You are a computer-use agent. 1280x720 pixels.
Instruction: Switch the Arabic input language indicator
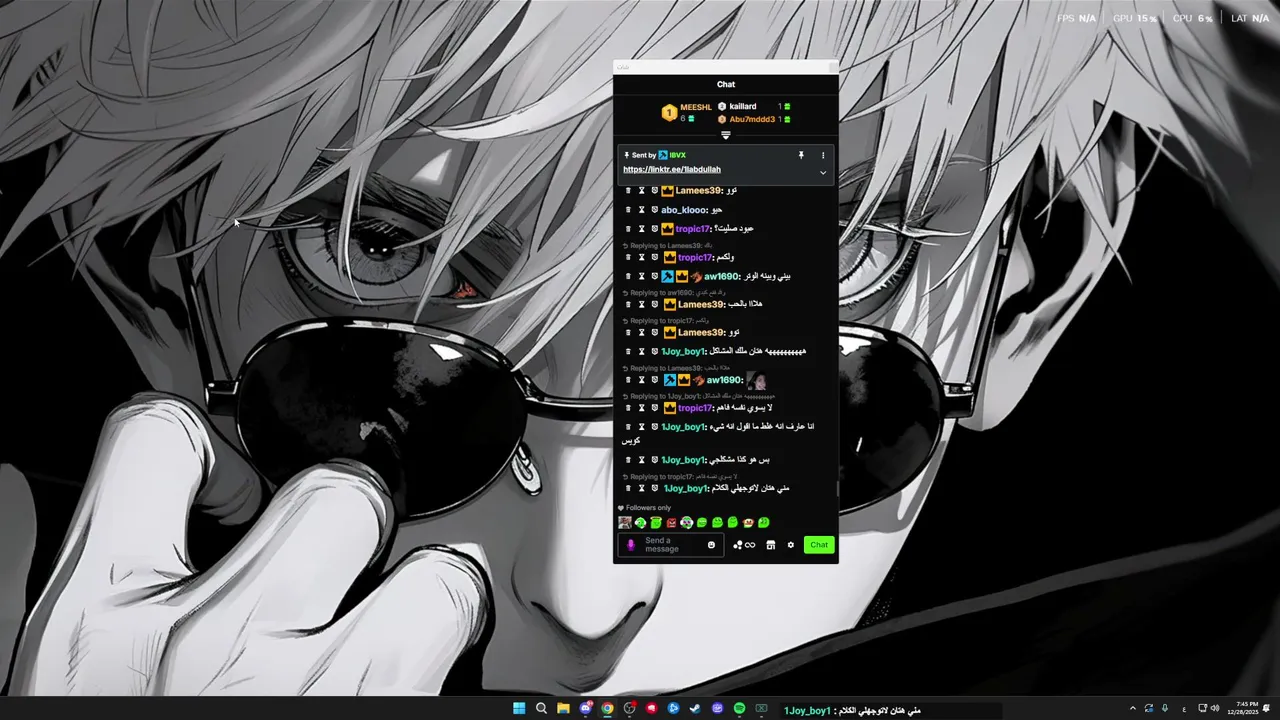[1185, 709]
